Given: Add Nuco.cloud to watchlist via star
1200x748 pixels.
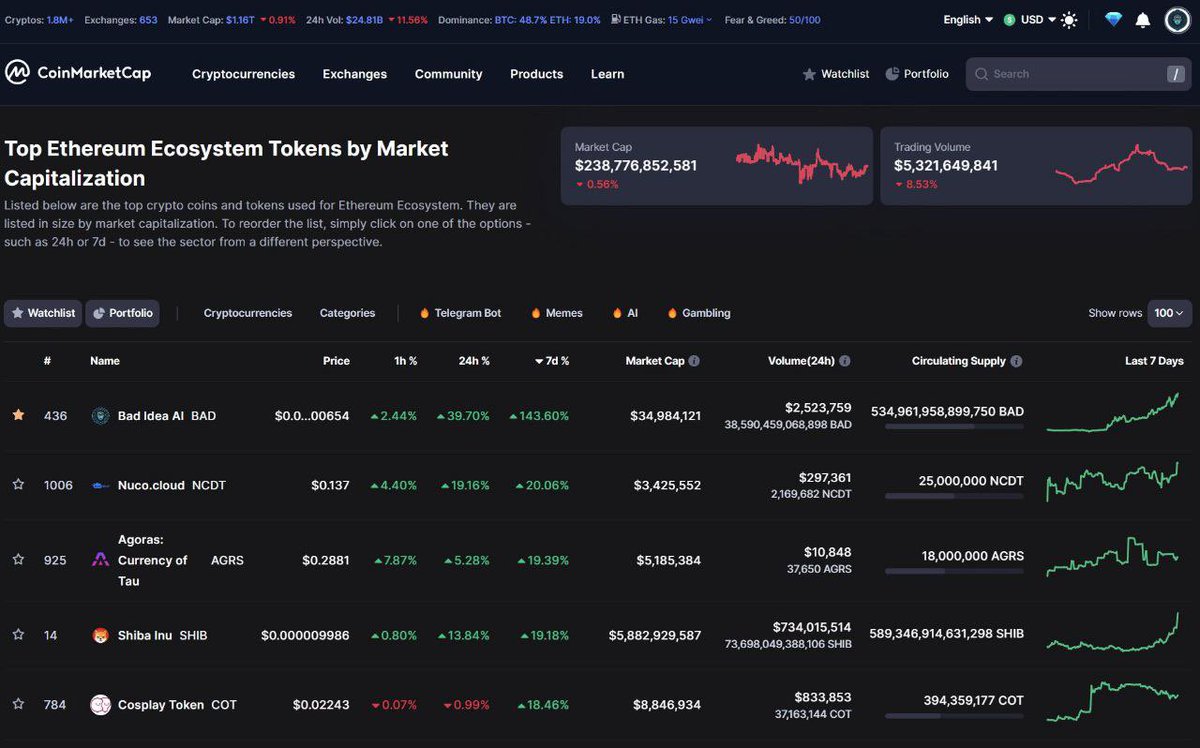Looking at the screenshot, I should click(18, 485).
